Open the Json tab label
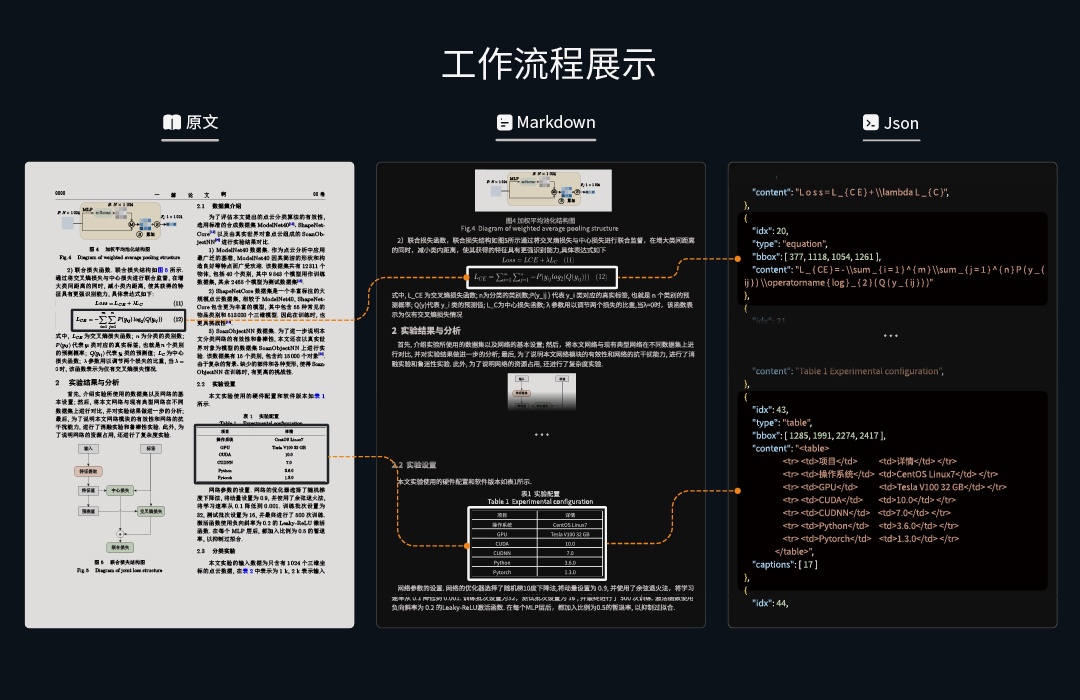 click(901, 124)
